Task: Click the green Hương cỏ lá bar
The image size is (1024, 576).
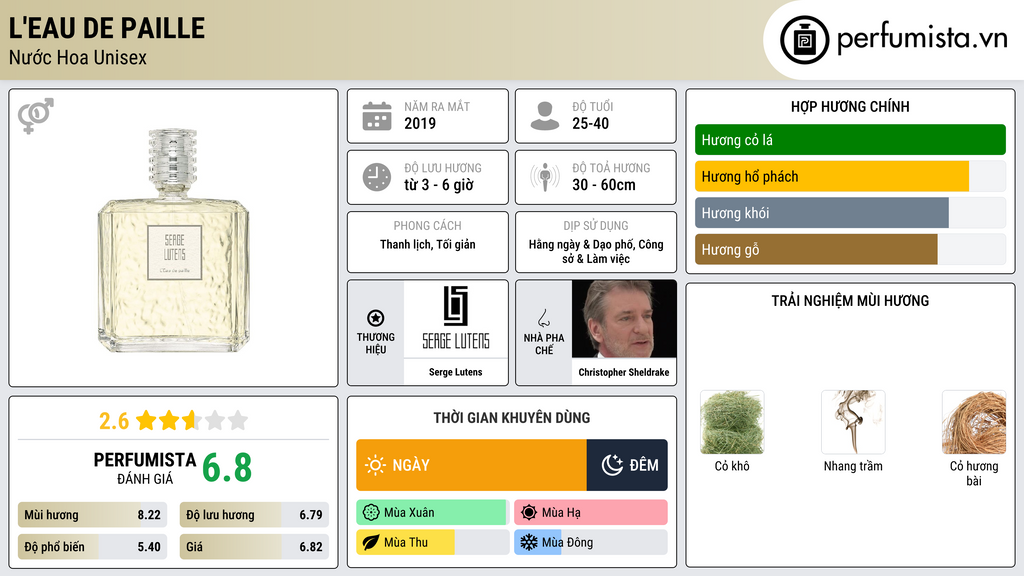Action: [x=850, y=140]
